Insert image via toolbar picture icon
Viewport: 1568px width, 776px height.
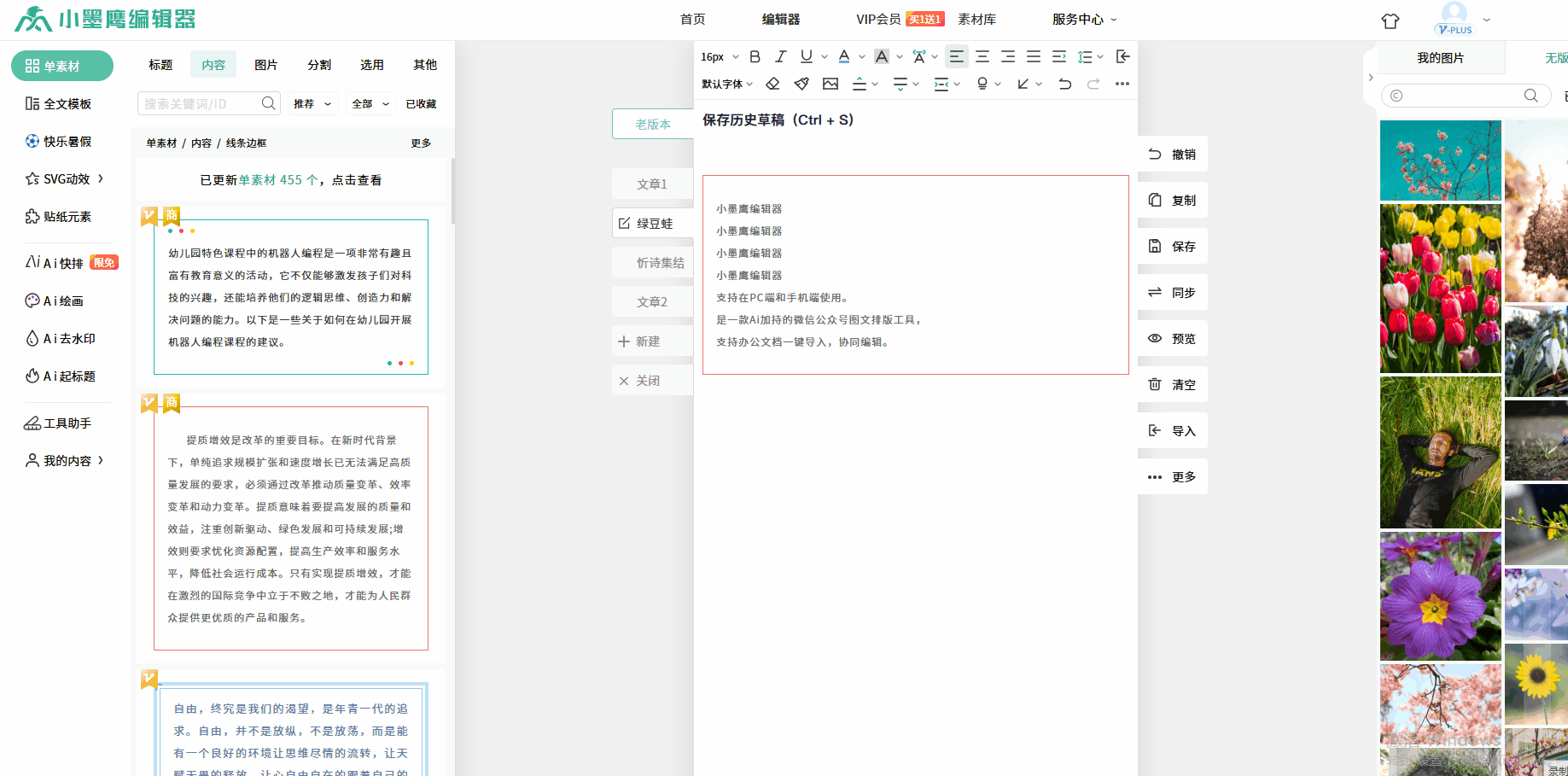[x=831, y=84]
